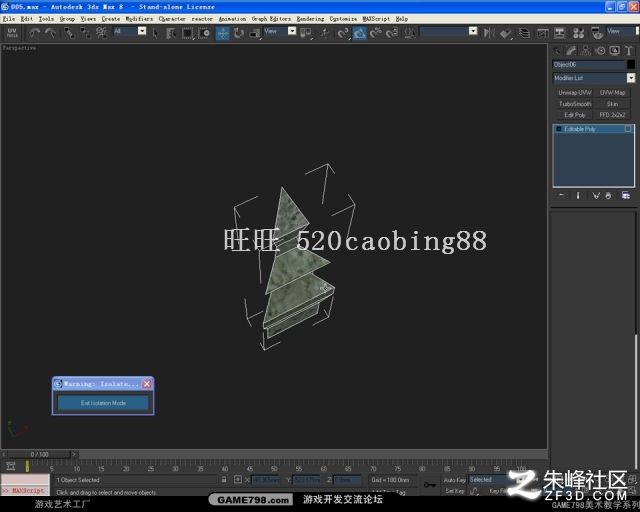This screenshot has width=640, height=512.
Task: Choose the Select Object arrow tool
Action: [155, 33]
